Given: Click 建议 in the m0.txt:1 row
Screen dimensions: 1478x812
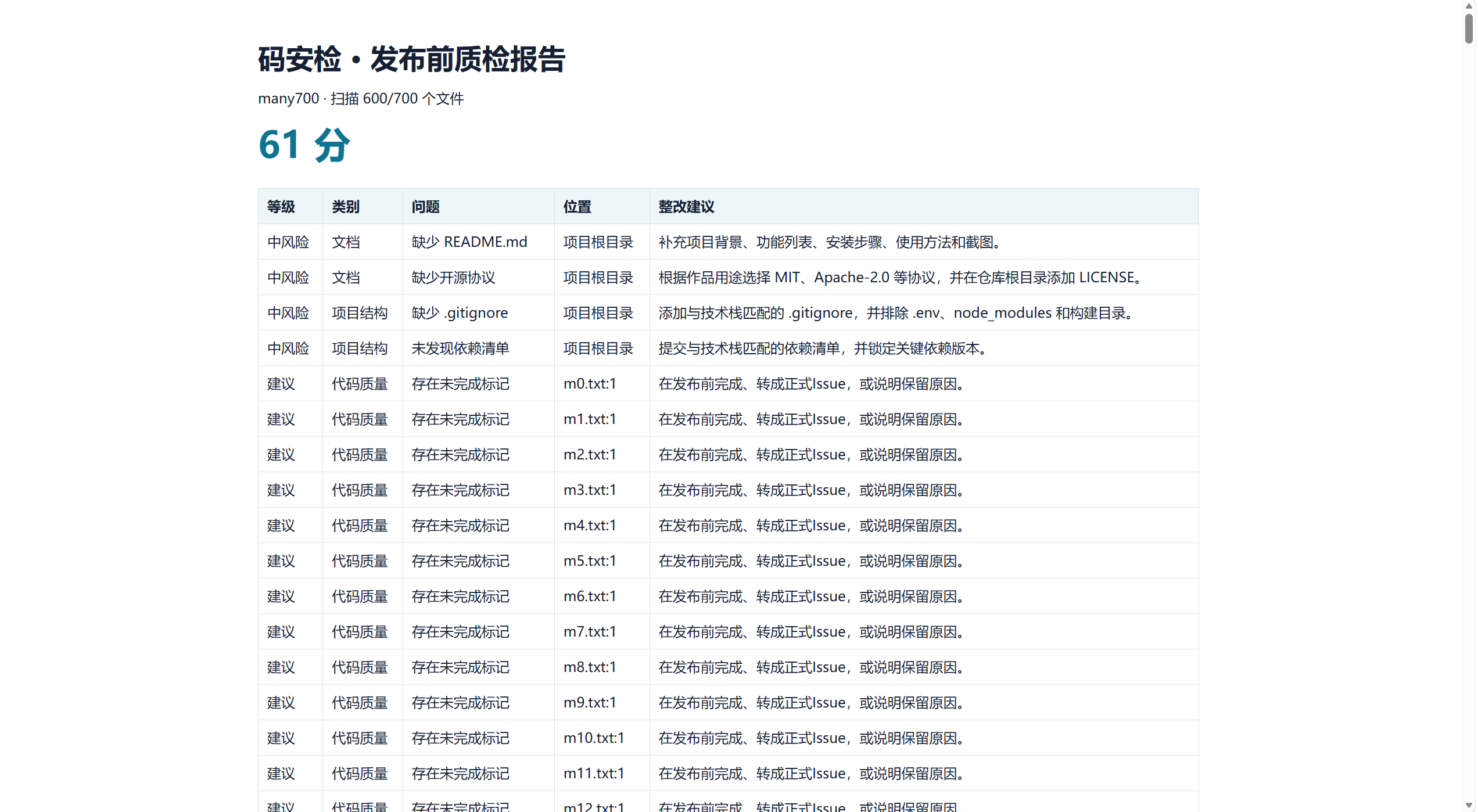Looking at the screenshot, I should [x=281, y=384].
